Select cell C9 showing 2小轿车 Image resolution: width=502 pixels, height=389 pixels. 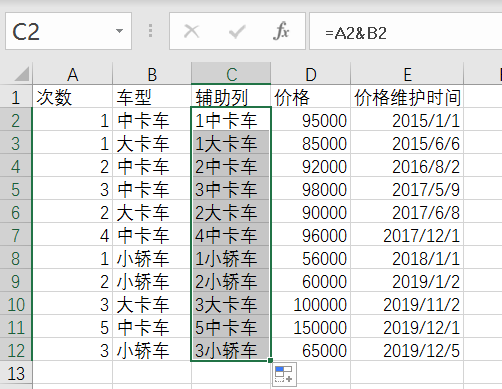tap(231, 280)
